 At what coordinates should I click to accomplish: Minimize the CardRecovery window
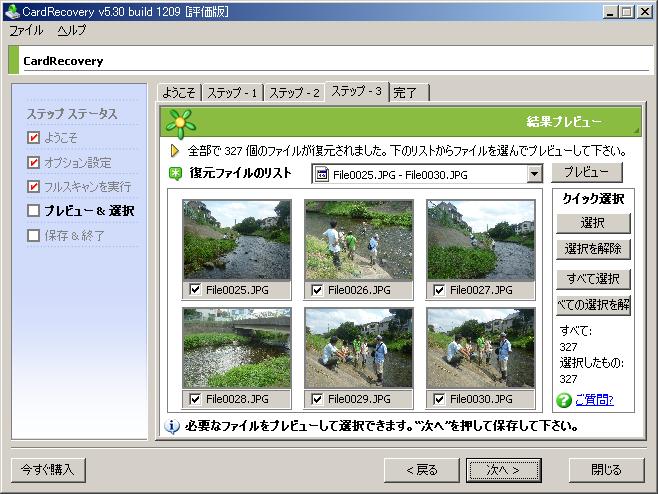tap(610, 12)
